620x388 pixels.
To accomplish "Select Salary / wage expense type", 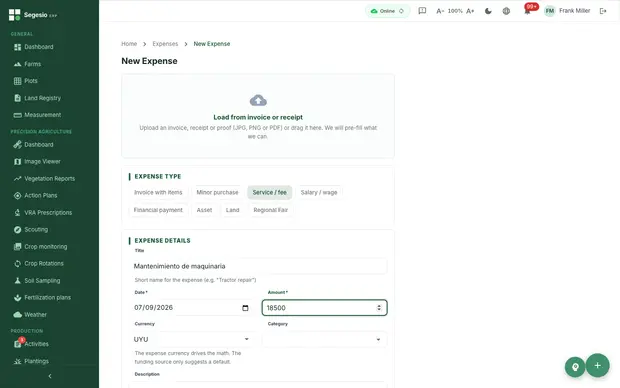I will 319,193.
